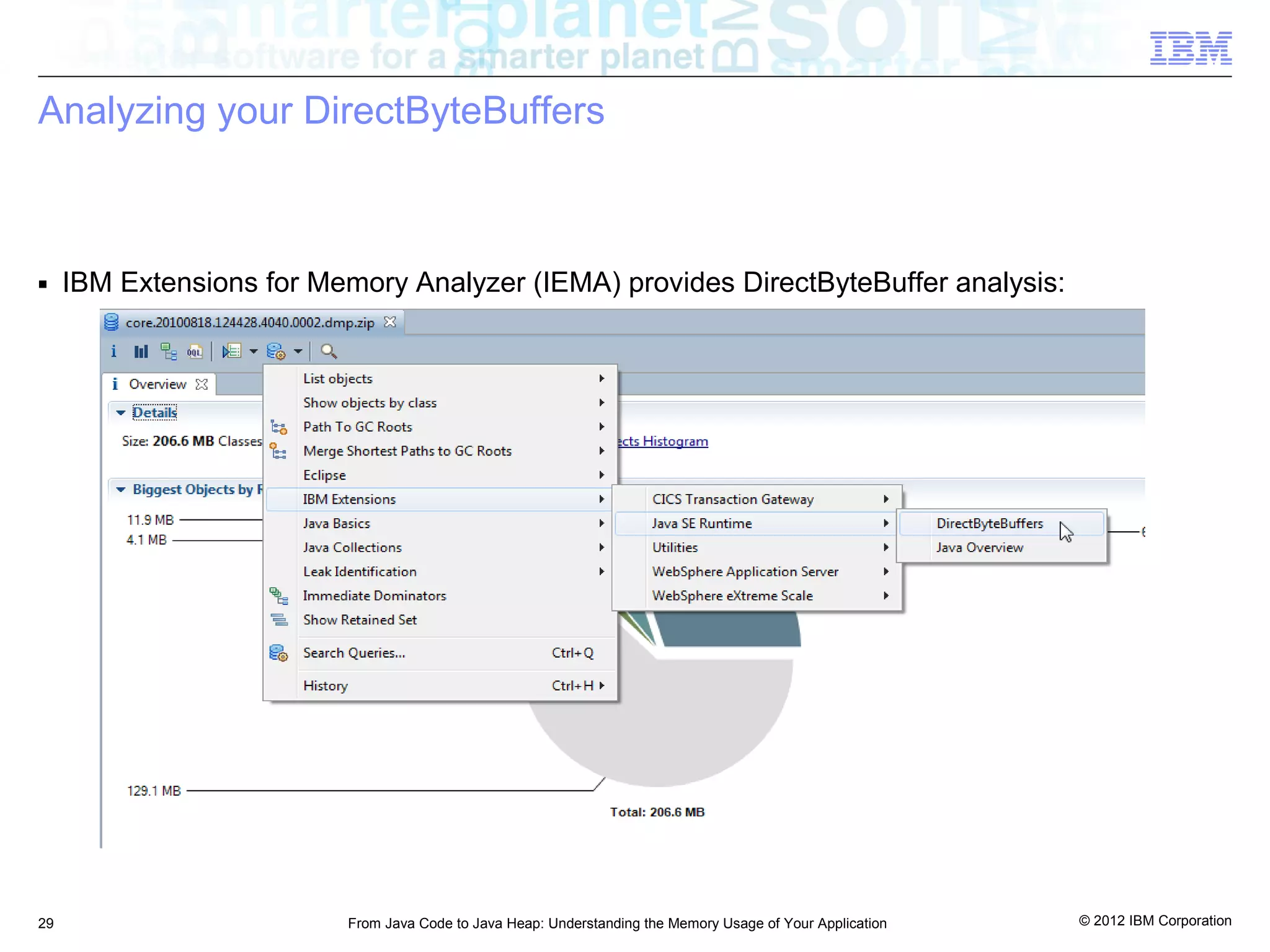Screen dimensions: 1270x952
Task: Expand the History submenu arrow
Action: (602, 685)
